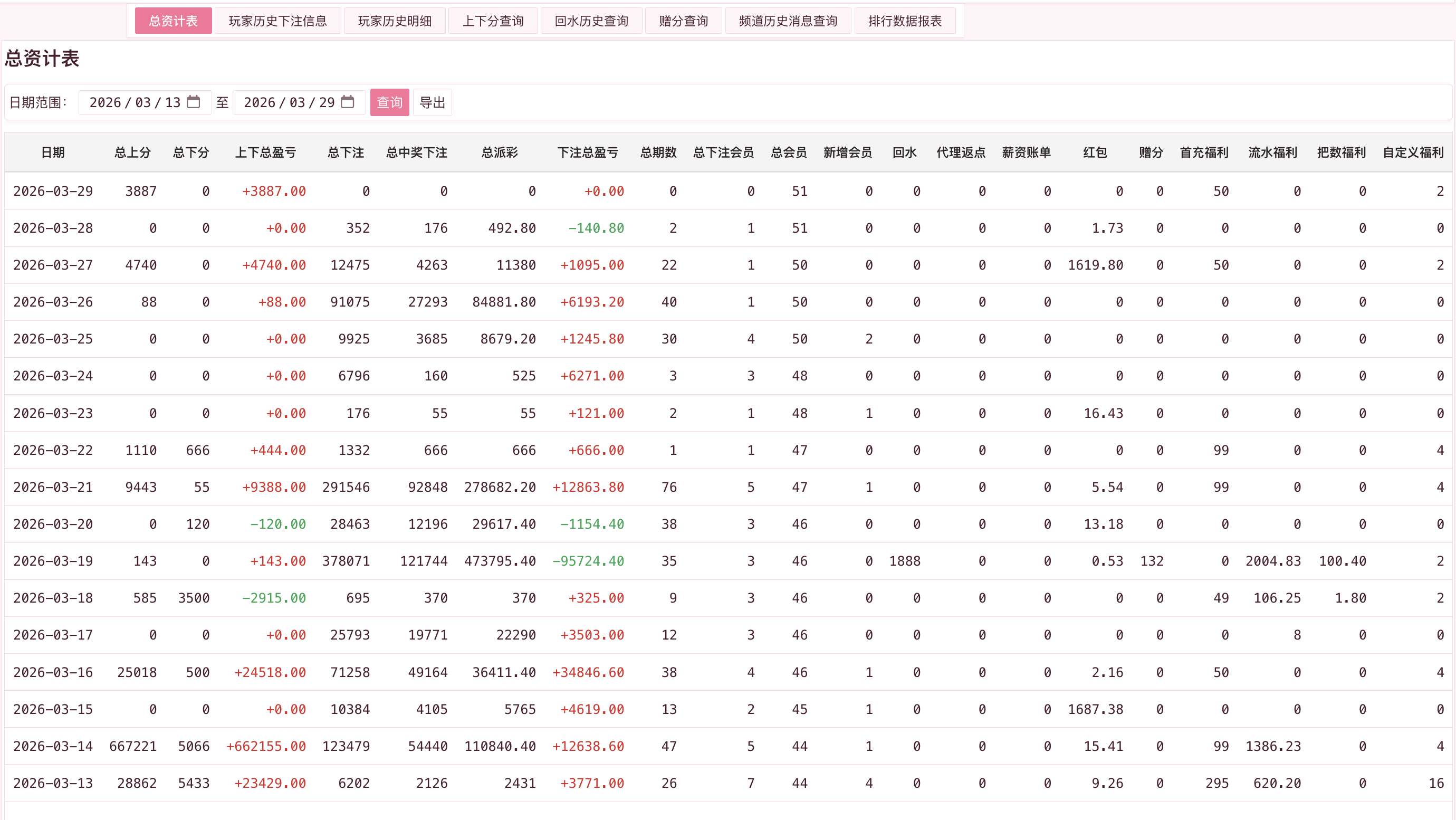
Task: Select the 2026-03-19 date cell
Action: pos(53,561)
